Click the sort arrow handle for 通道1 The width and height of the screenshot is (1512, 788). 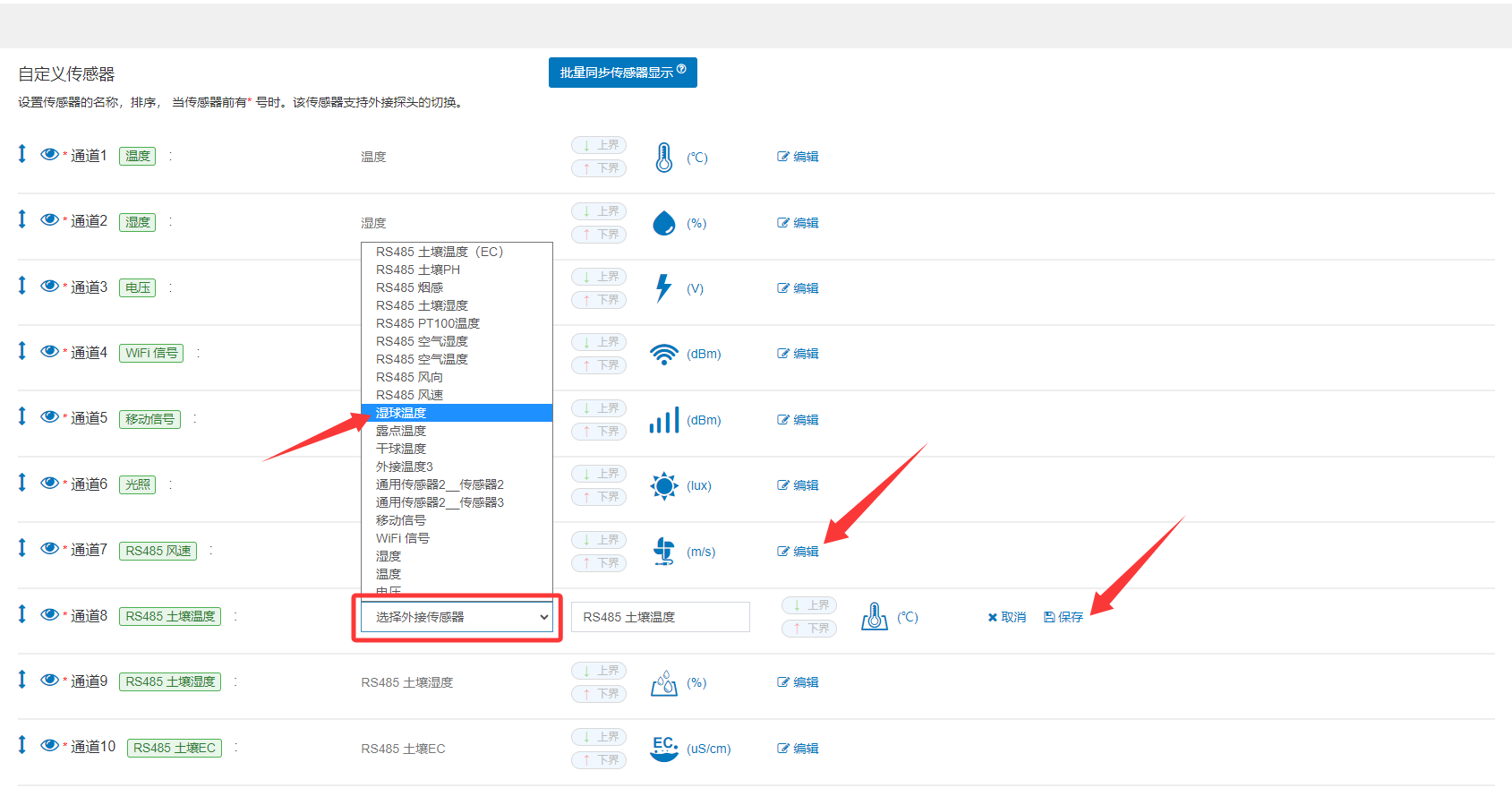point(22,154)
